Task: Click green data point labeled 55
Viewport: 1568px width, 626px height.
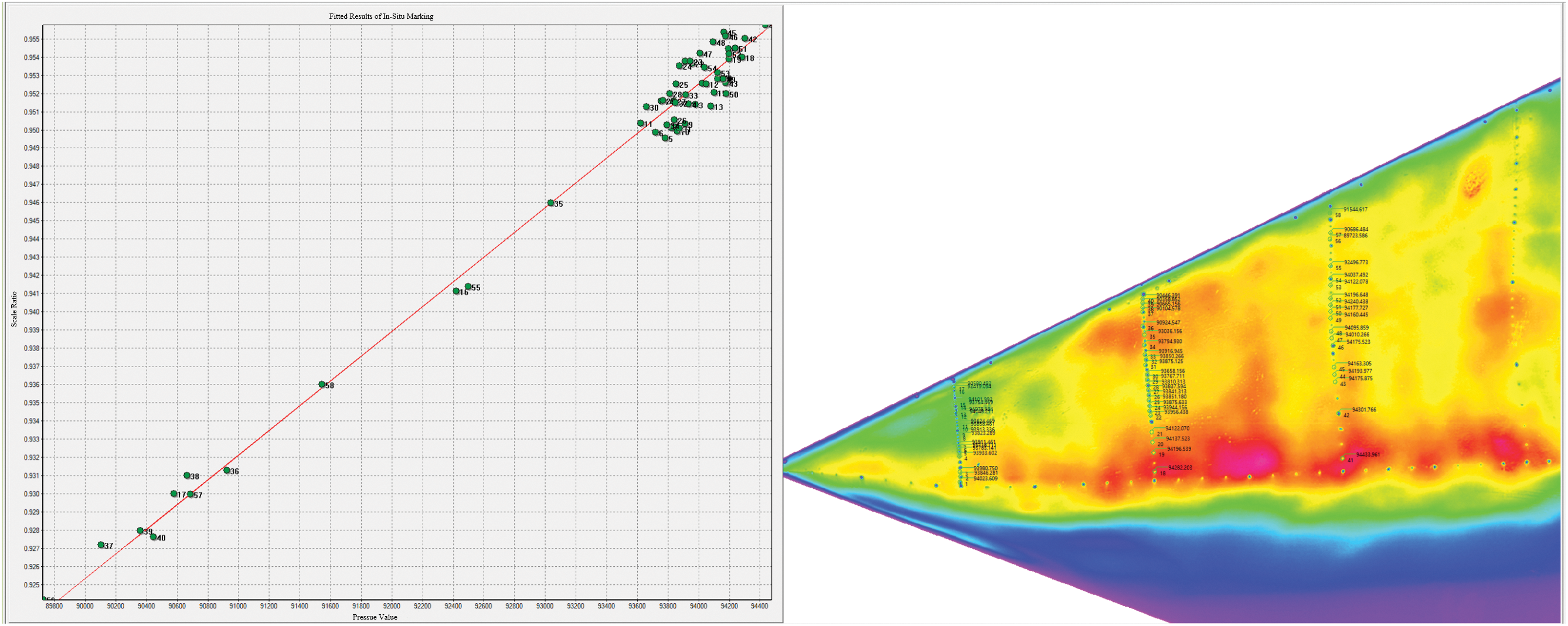Action: pyautogui.click(x=468, y=286)
